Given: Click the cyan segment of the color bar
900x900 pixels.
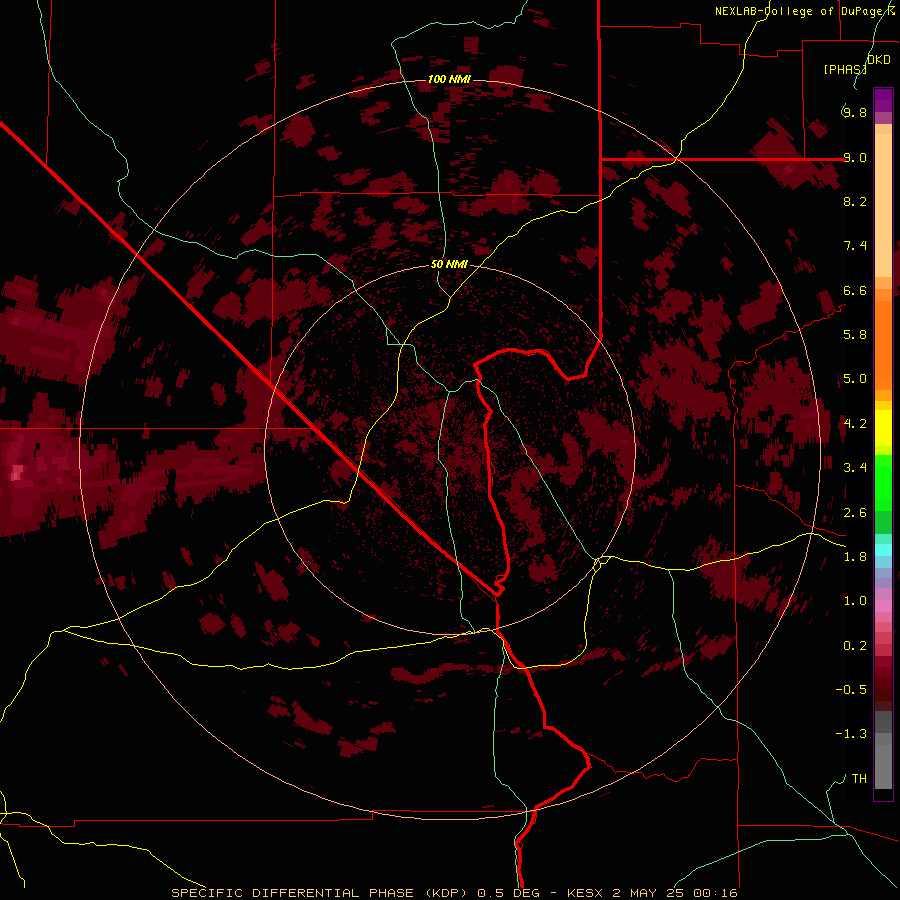Looking at the screenshot, I should tap(883, 550).
